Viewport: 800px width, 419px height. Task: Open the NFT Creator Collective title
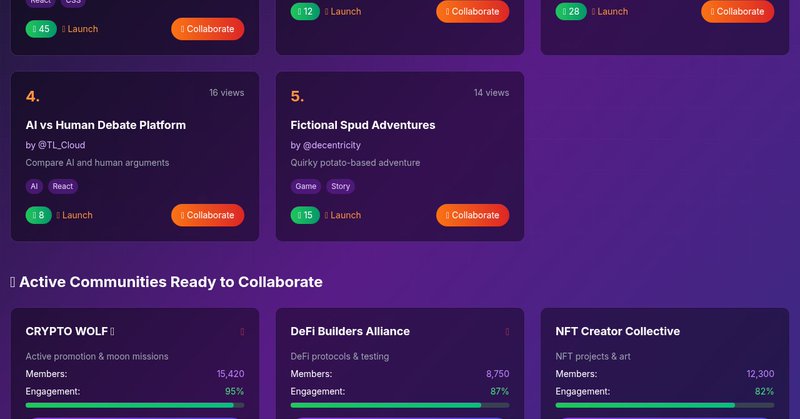click(617, 331)
